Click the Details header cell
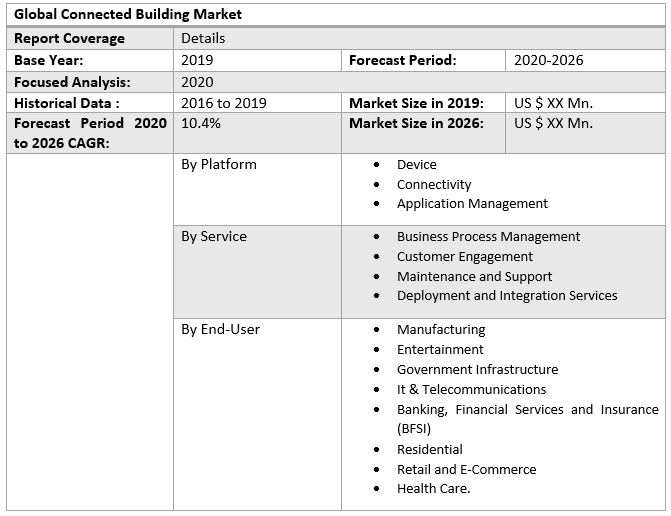671x516 pixels. [x=203, y=38]
